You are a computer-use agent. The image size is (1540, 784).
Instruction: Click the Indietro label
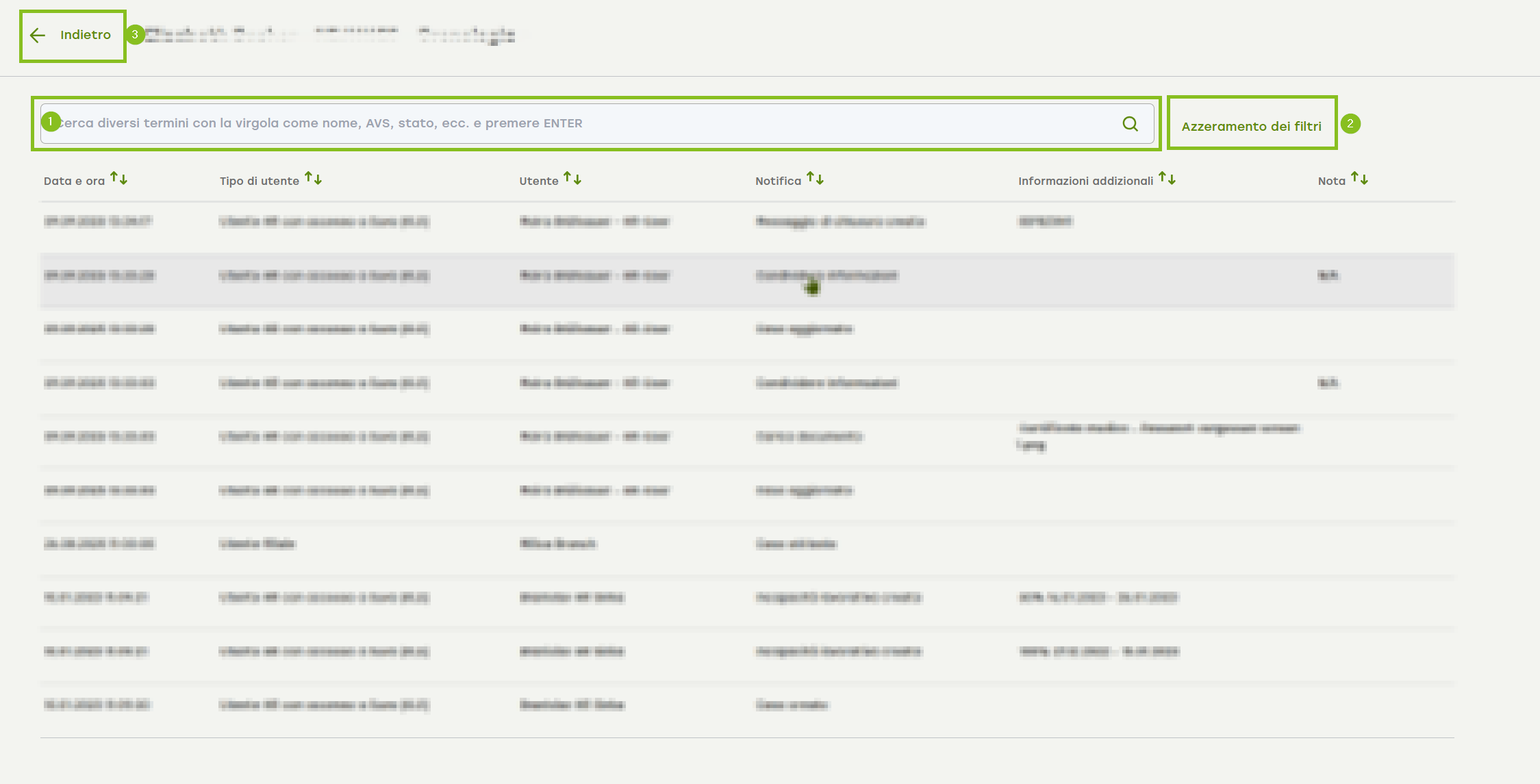[x=86, y=35]
